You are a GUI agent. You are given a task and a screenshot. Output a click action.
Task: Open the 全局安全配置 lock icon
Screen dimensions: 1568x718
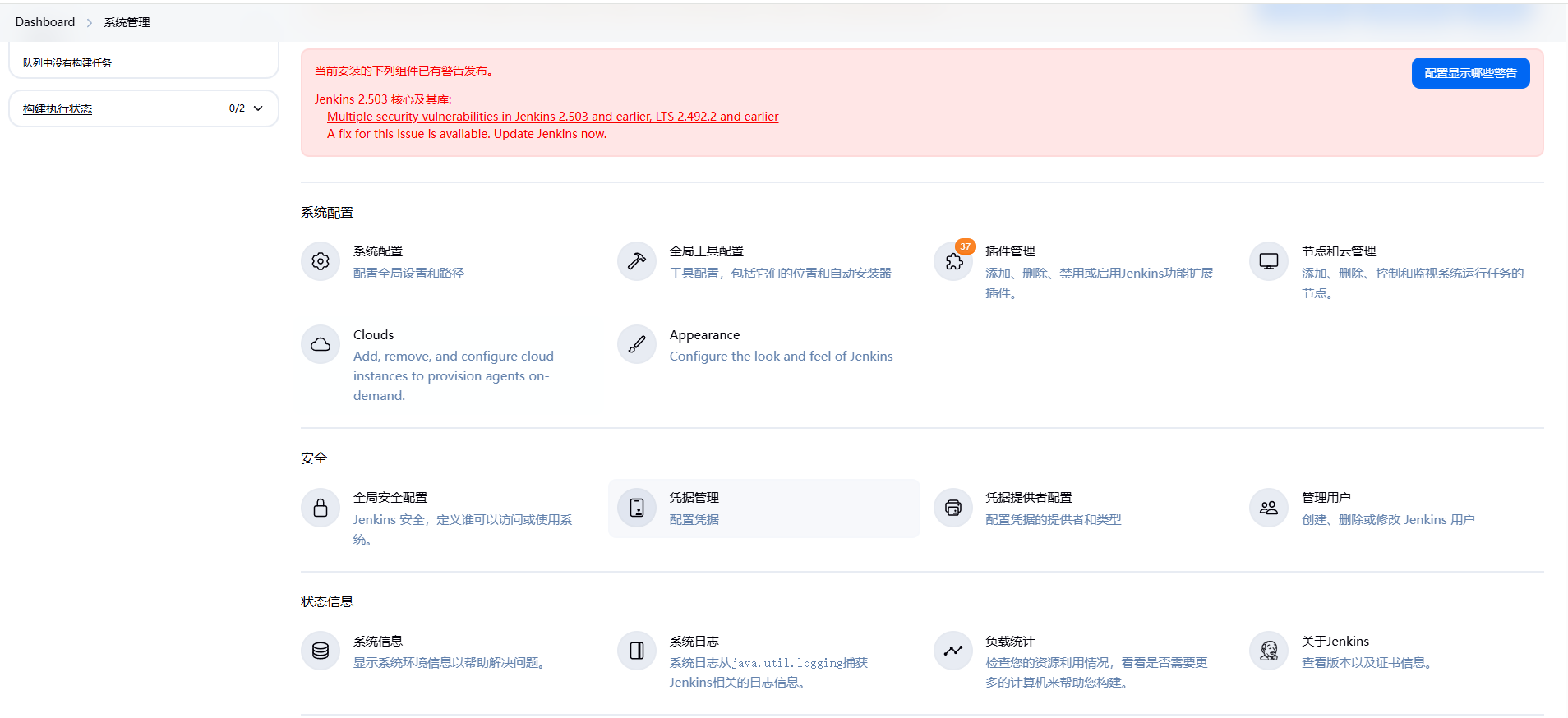pos(321,508)
